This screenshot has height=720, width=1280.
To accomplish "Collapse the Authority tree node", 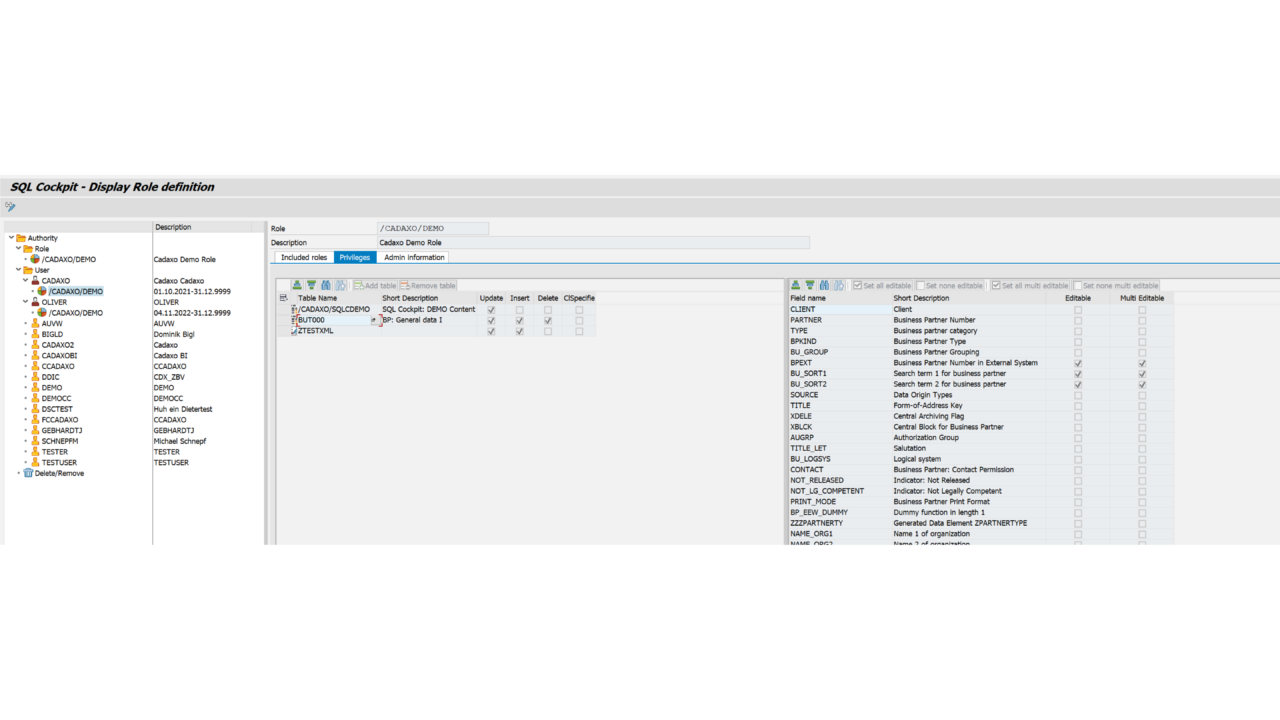I will pos(11,238).
